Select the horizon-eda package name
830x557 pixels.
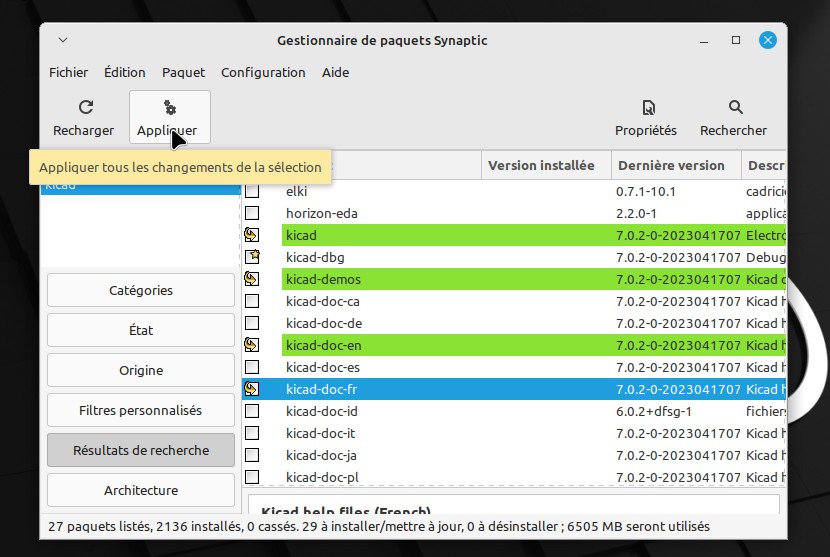click(x=321, y=213)
